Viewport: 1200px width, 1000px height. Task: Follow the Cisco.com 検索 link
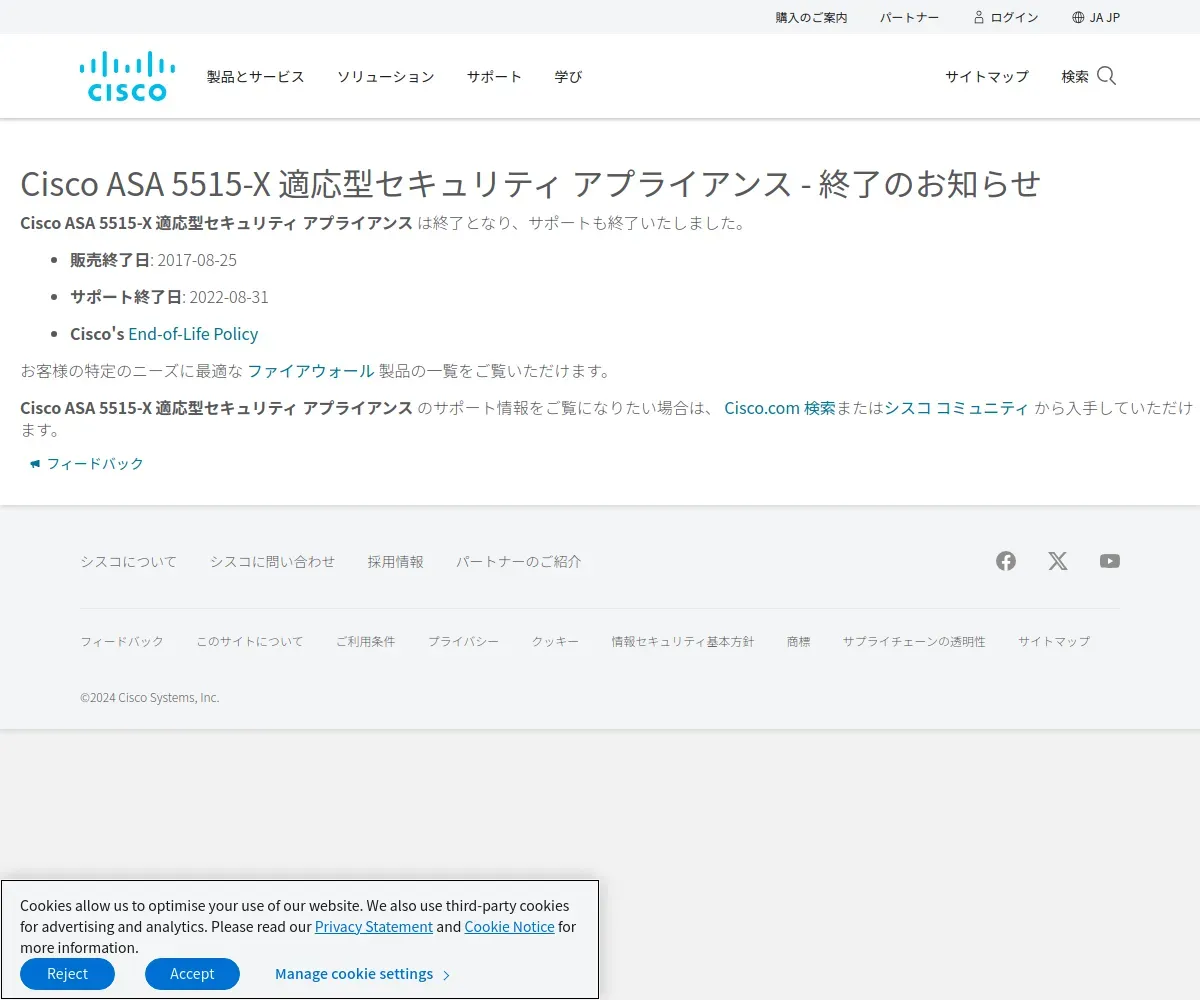[780, 408]
